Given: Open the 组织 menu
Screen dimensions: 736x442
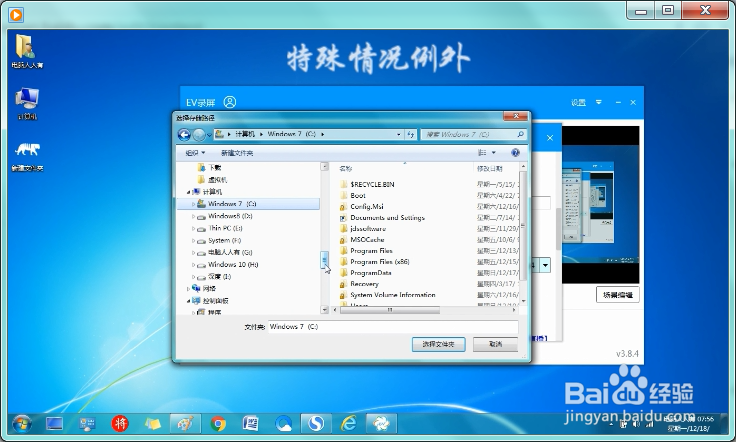Looking at the screenshot, I should click(x=195, y=153).
